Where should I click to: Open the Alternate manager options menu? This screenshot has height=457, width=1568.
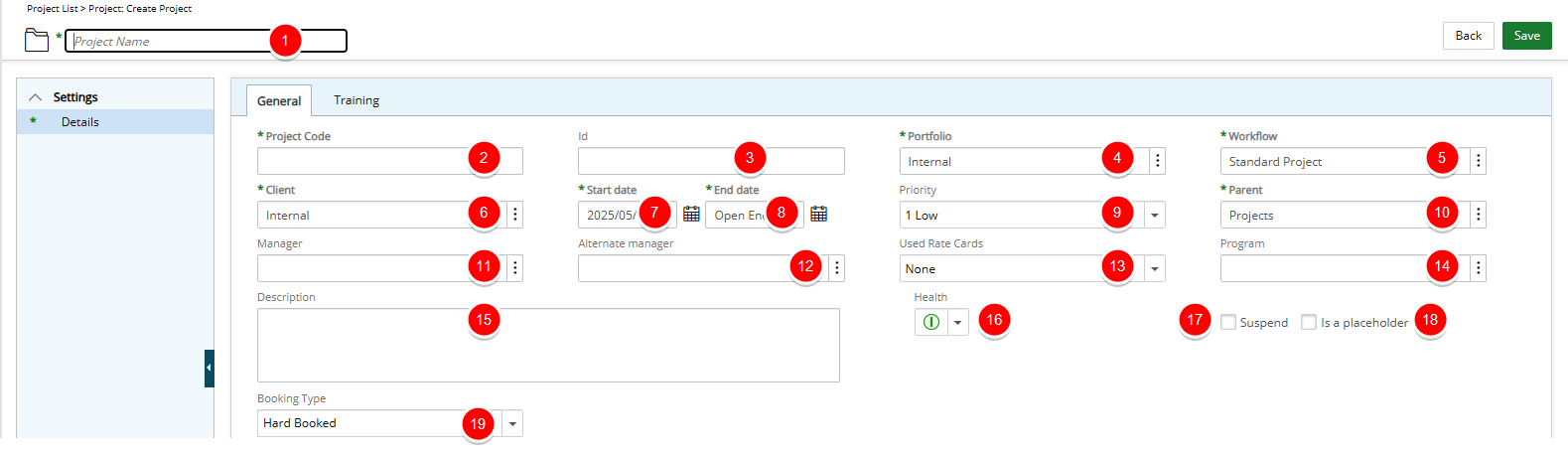point(837,268)
